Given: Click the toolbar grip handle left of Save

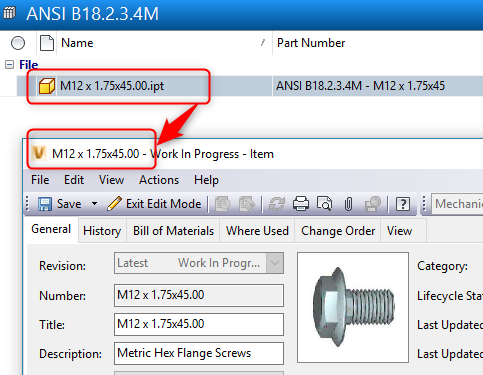Looking at the screenshot, I should 27,204.
